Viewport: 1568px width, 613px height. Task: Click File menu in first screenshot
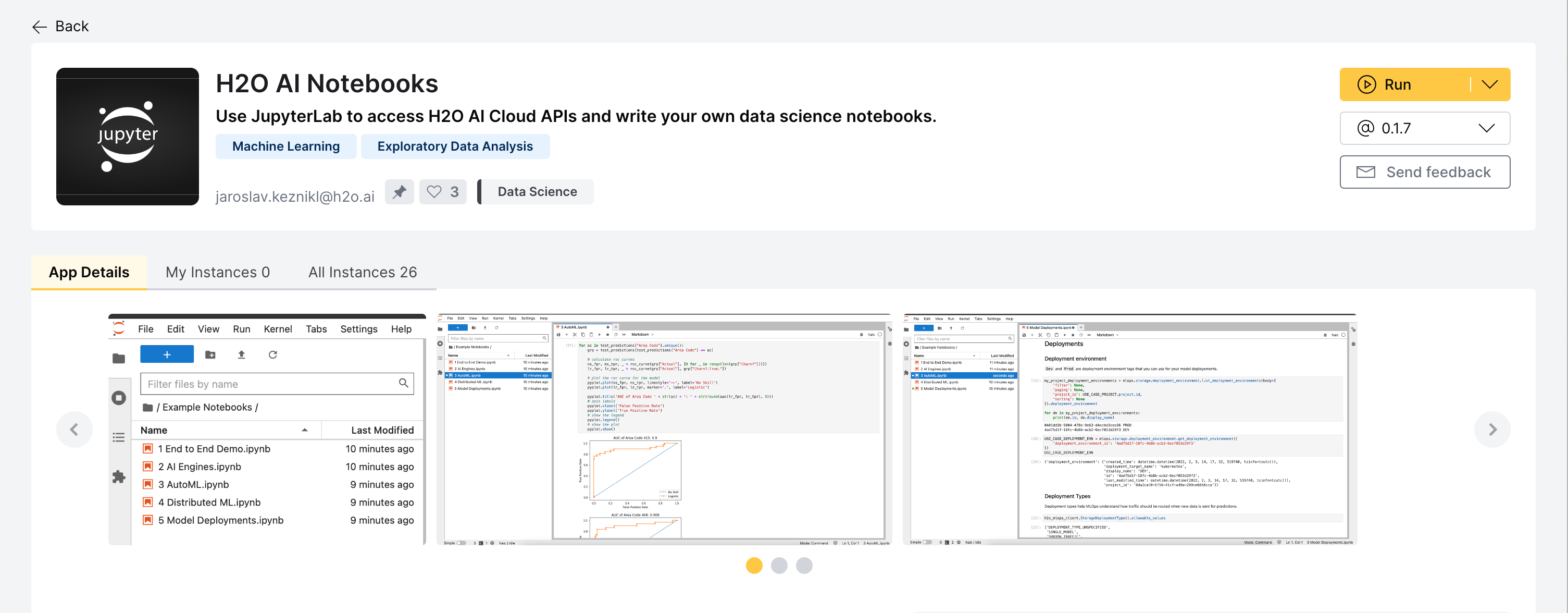click(x=145, y=329)
